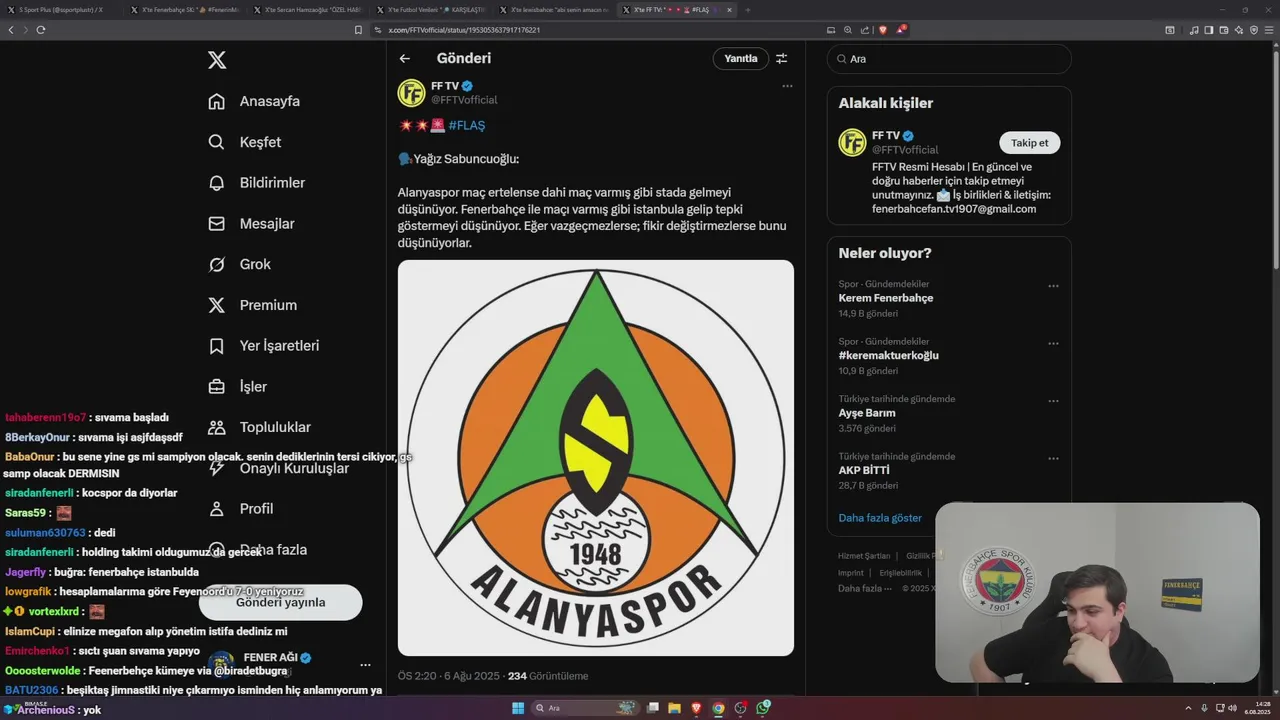This screenshot has width=1280, height=720.
Task: Switch to the Futbol Verileri tab
Action: (430, 10)
